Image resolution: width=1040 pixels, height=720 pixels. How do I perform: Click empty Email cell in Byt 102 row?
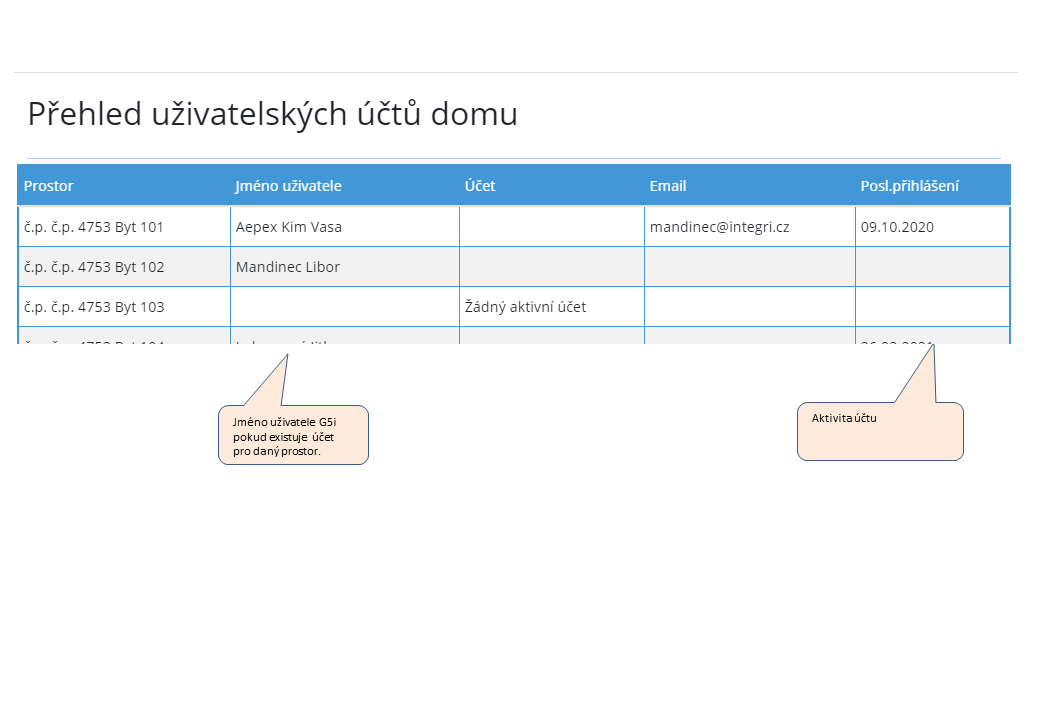pos(749,267)
